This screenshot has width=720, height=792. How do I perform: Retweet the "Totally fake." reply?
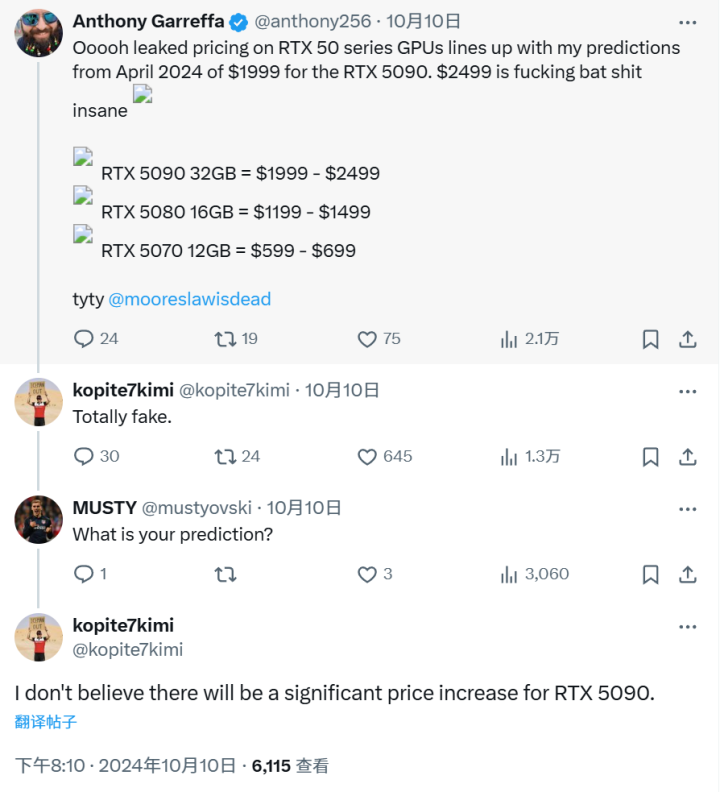(x=226, y=456)
